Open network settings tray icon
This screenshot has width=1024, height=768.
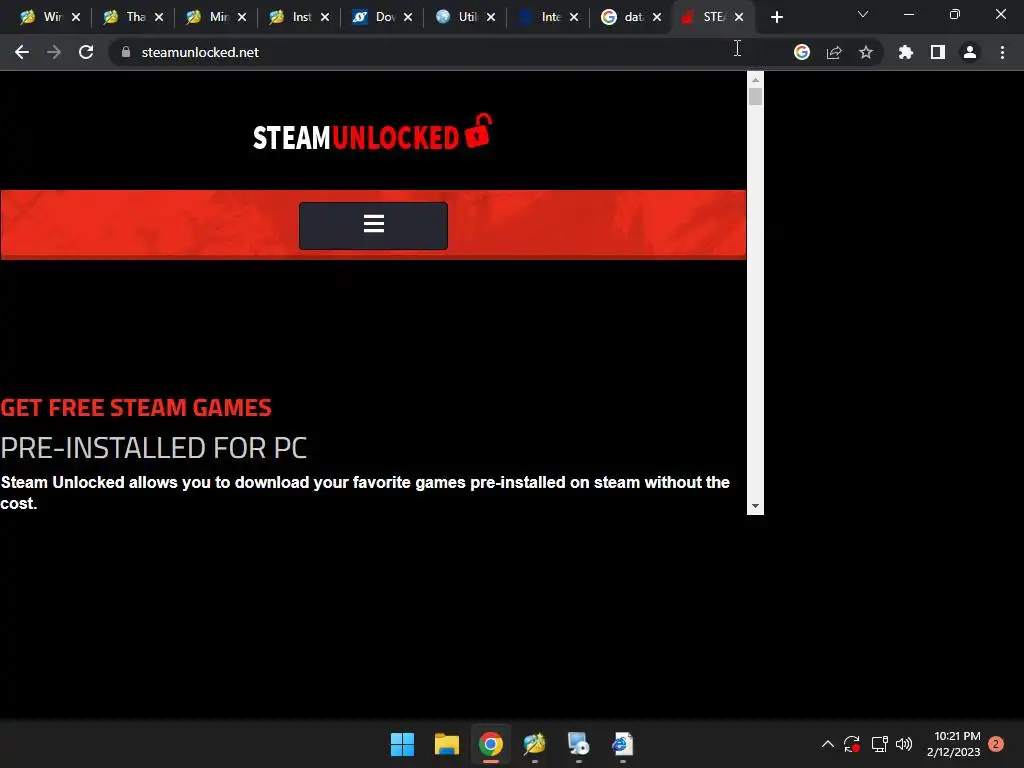click(x=880, y=744)
